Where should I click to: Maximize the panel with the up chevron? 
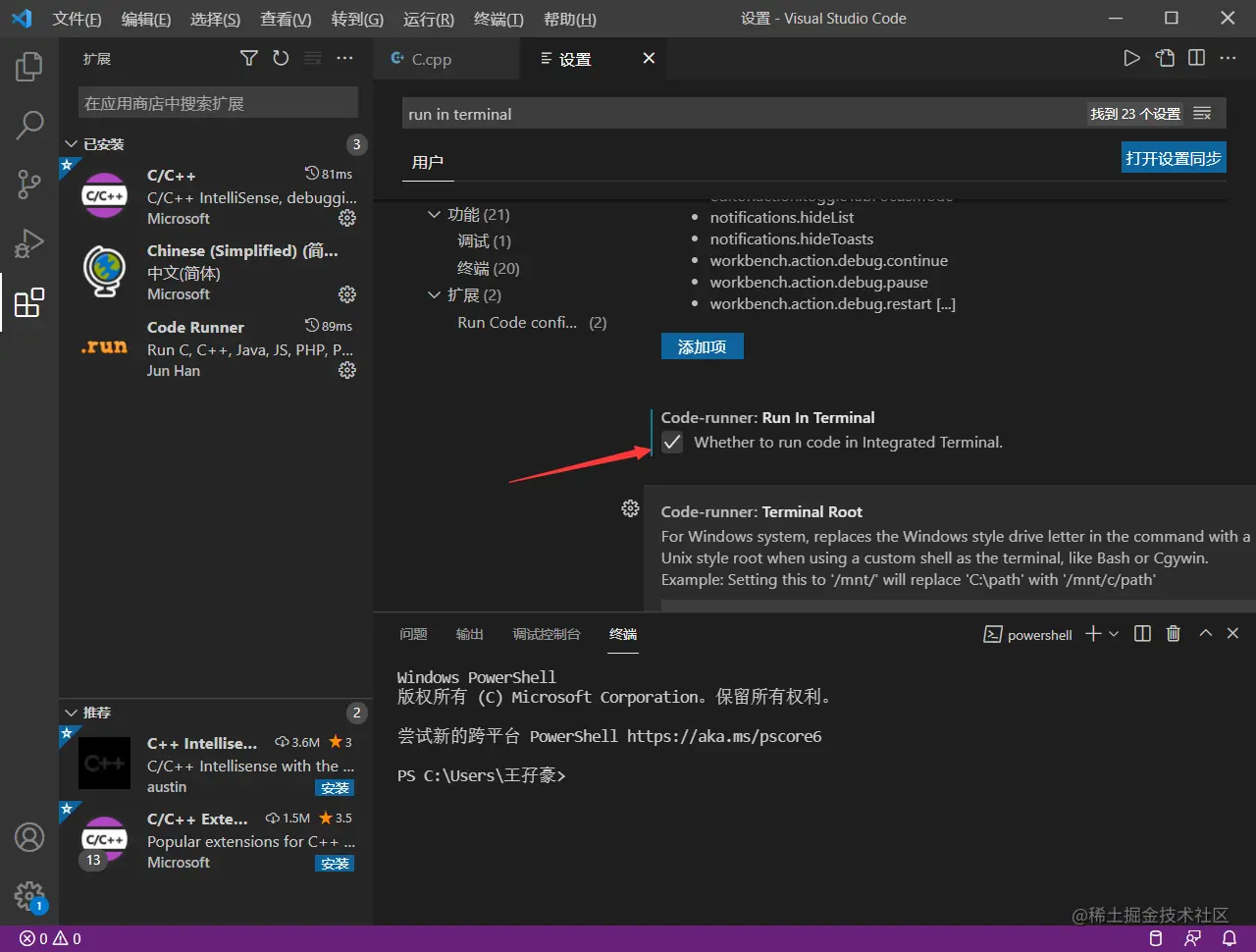1206,634
